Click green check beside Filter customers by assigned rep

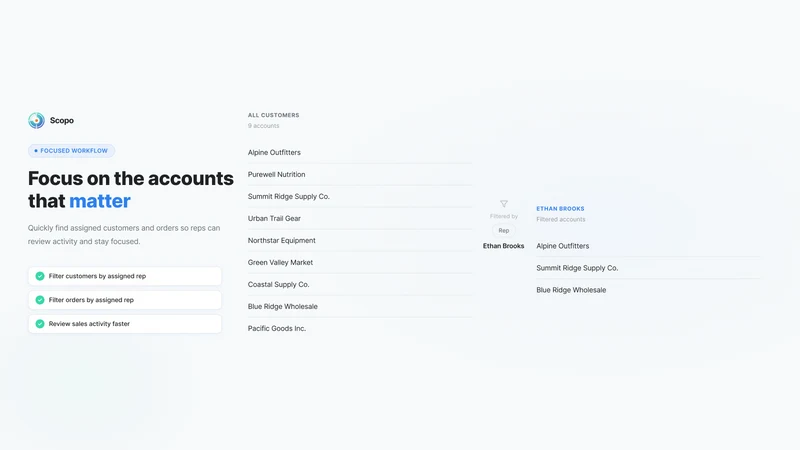coord(40,276)
